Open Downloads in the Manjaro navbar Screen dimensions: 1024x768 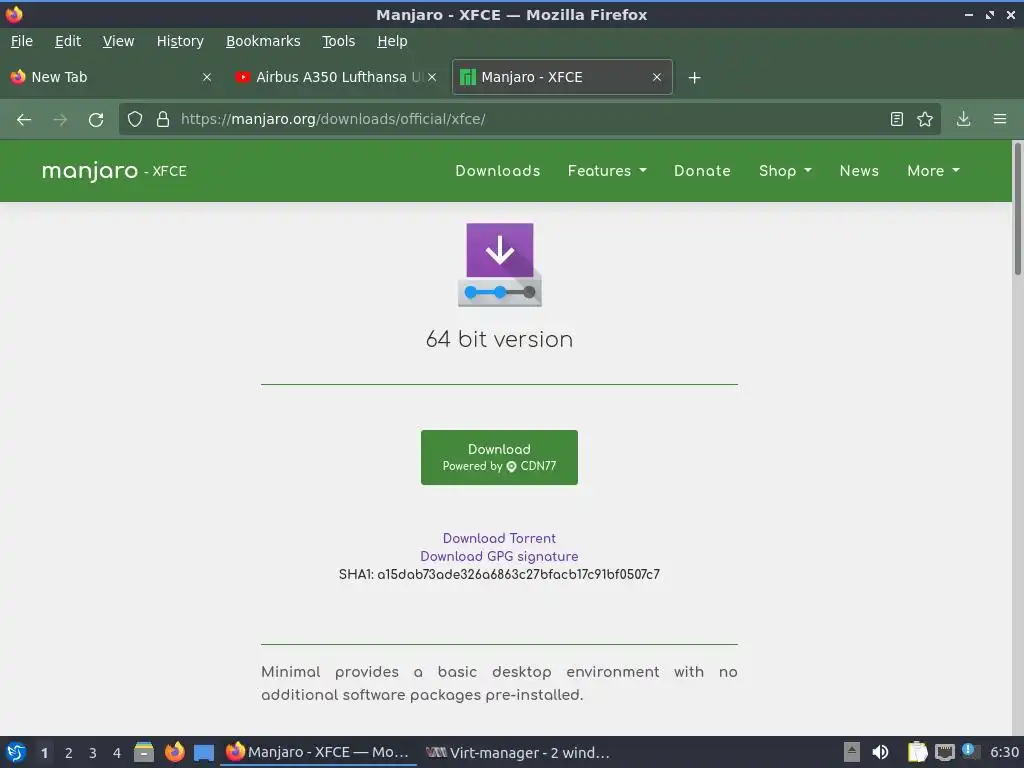click(498, 170)
